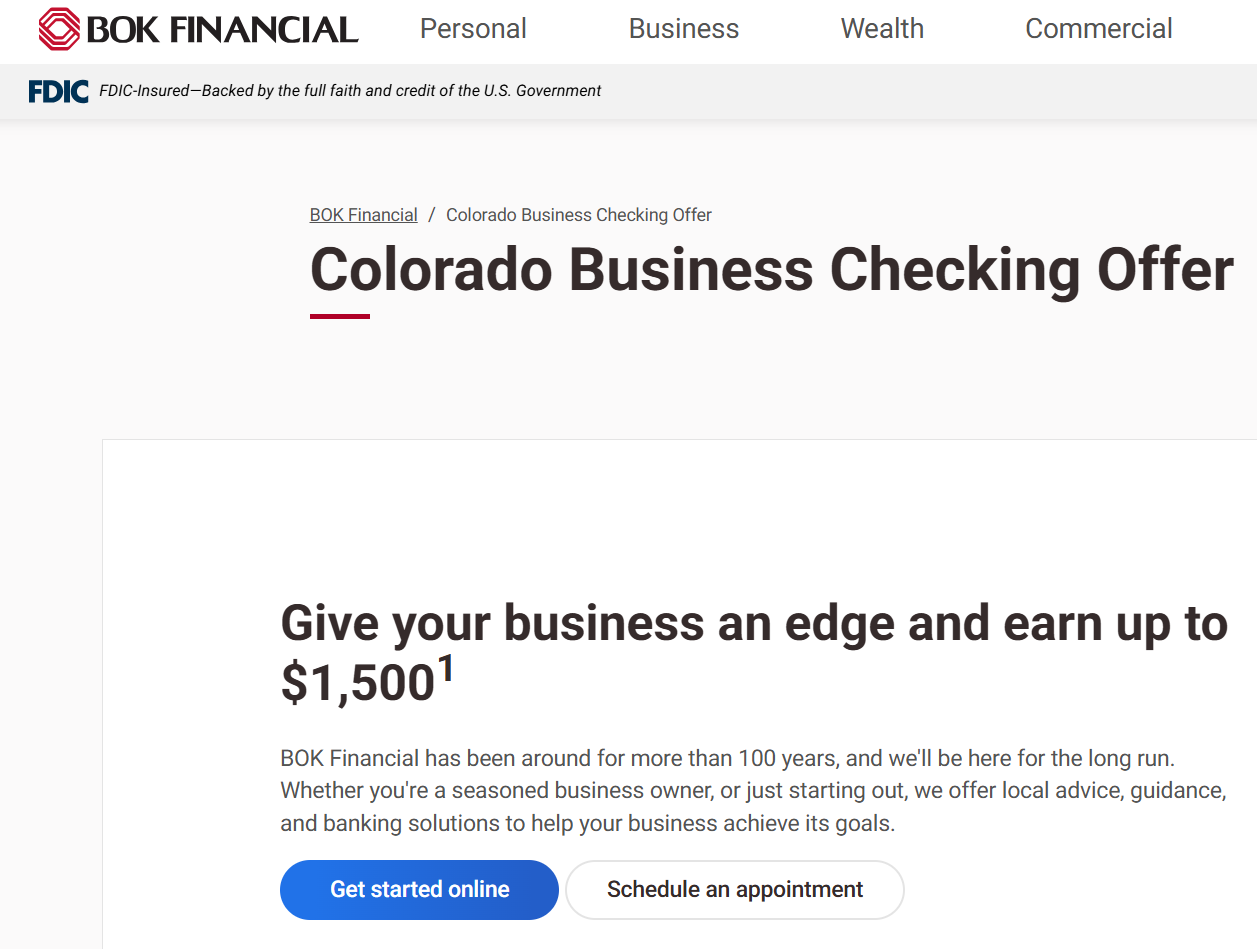Select the Wealth navigation item
The height and width of the screenshot is (949, 1257).
(x=882, y=29)
